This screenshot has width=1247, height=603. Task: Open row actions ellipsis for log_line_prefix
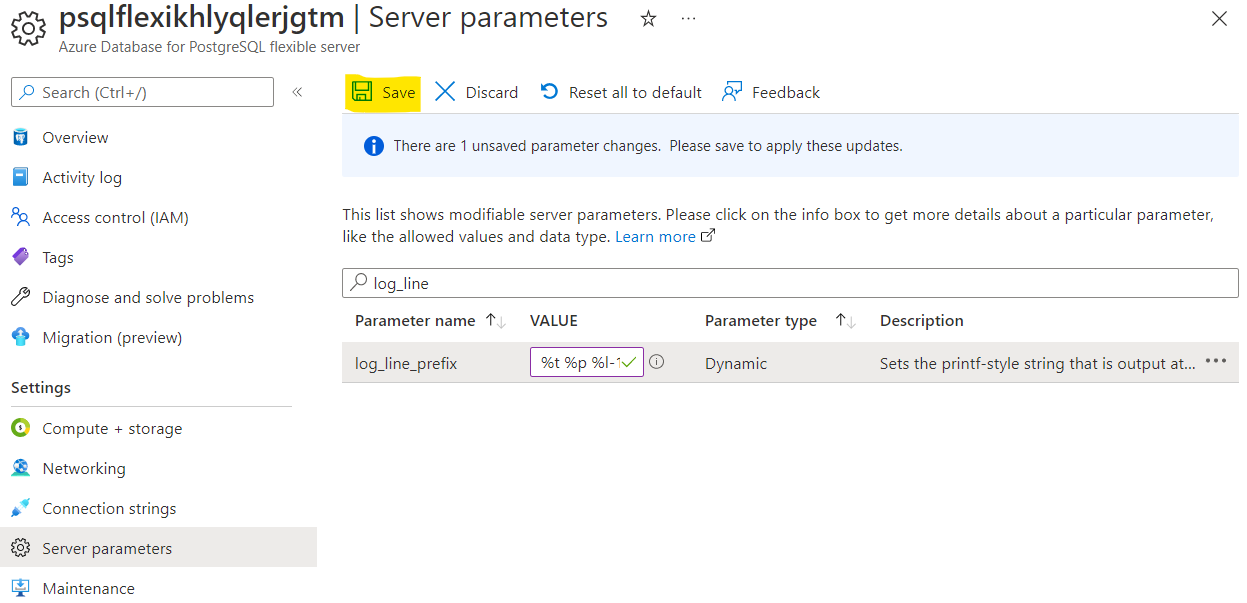pyautogui.click(x=1216, y=362)
